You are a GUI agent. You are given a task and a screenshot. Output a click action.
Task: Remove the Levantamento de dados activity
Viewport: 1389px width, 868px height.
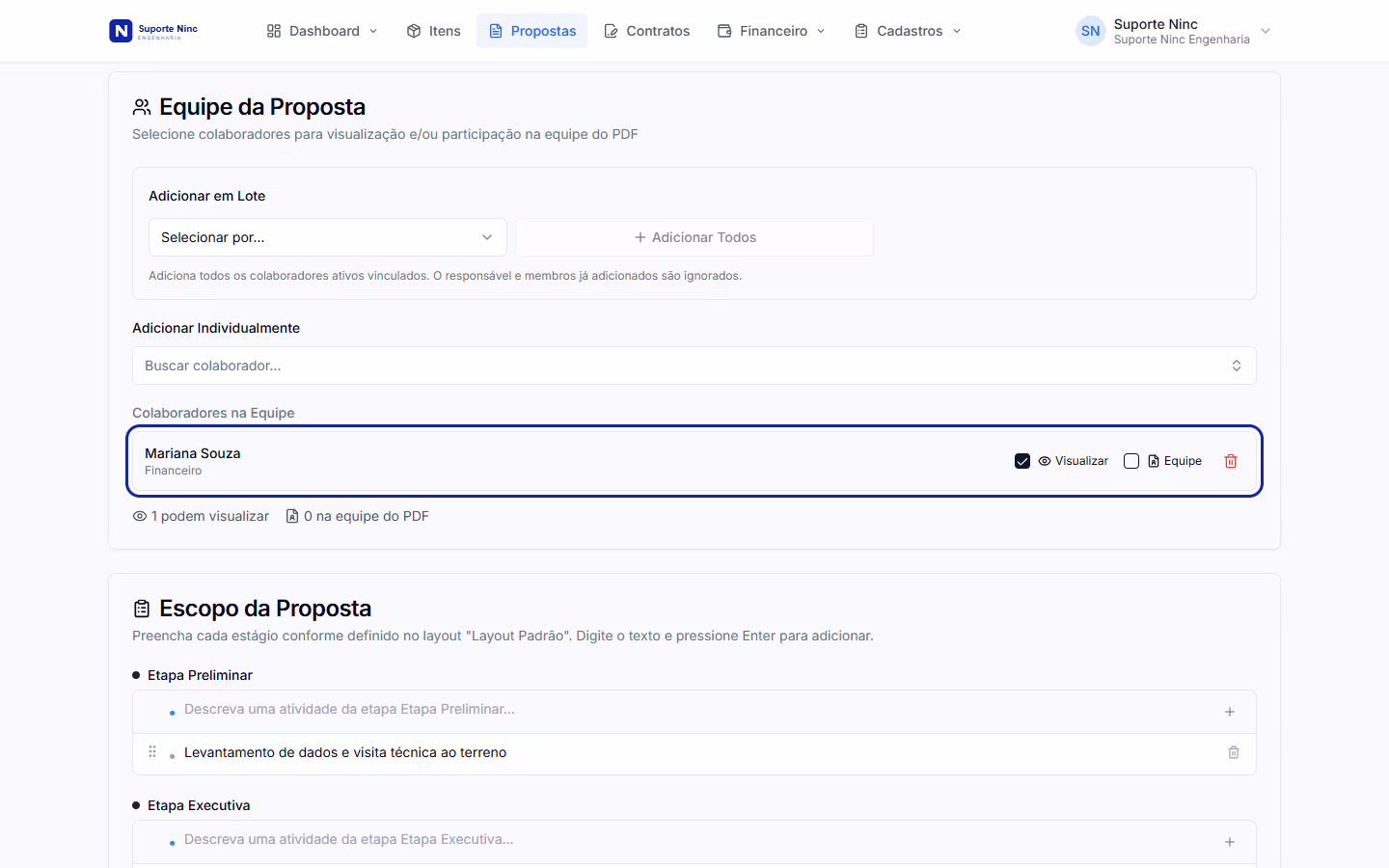pyautogui.click(x=1233, y=752)
